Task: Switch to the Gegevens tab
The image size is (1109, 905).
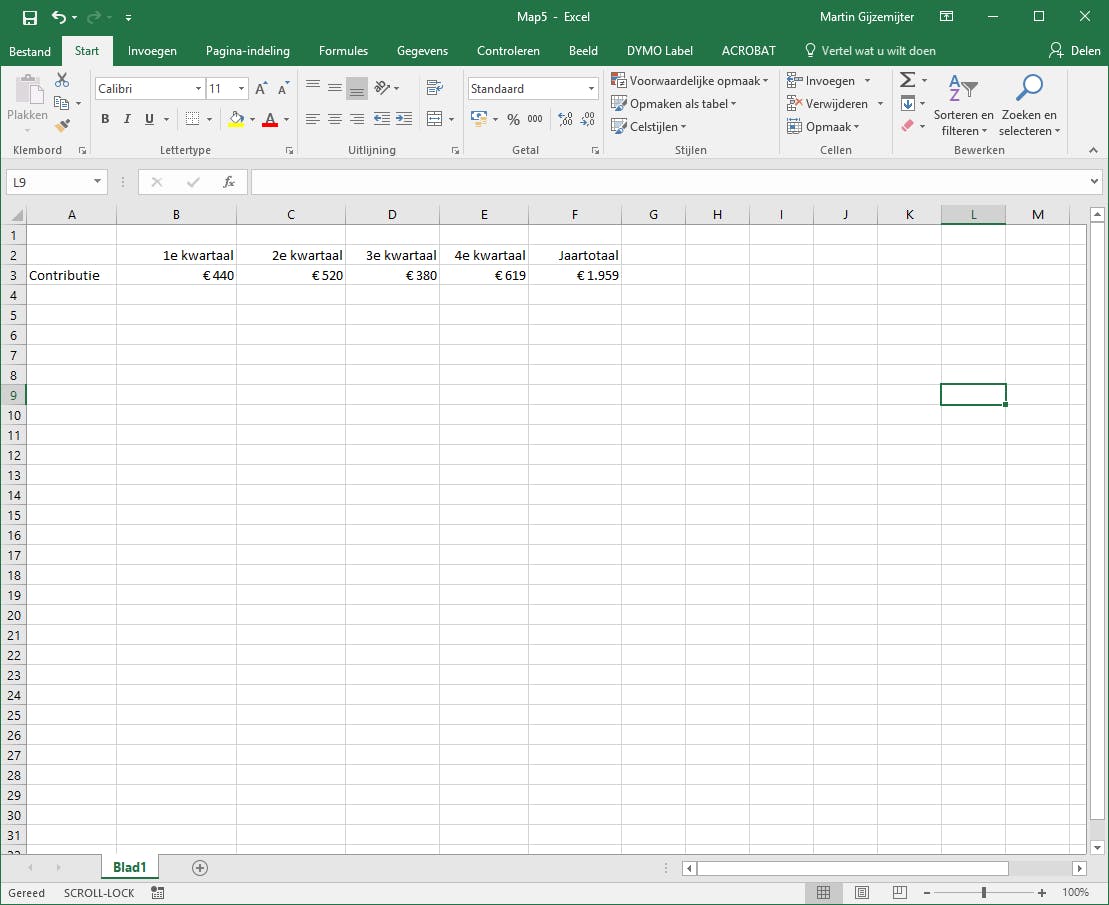Action: point(422,51)
